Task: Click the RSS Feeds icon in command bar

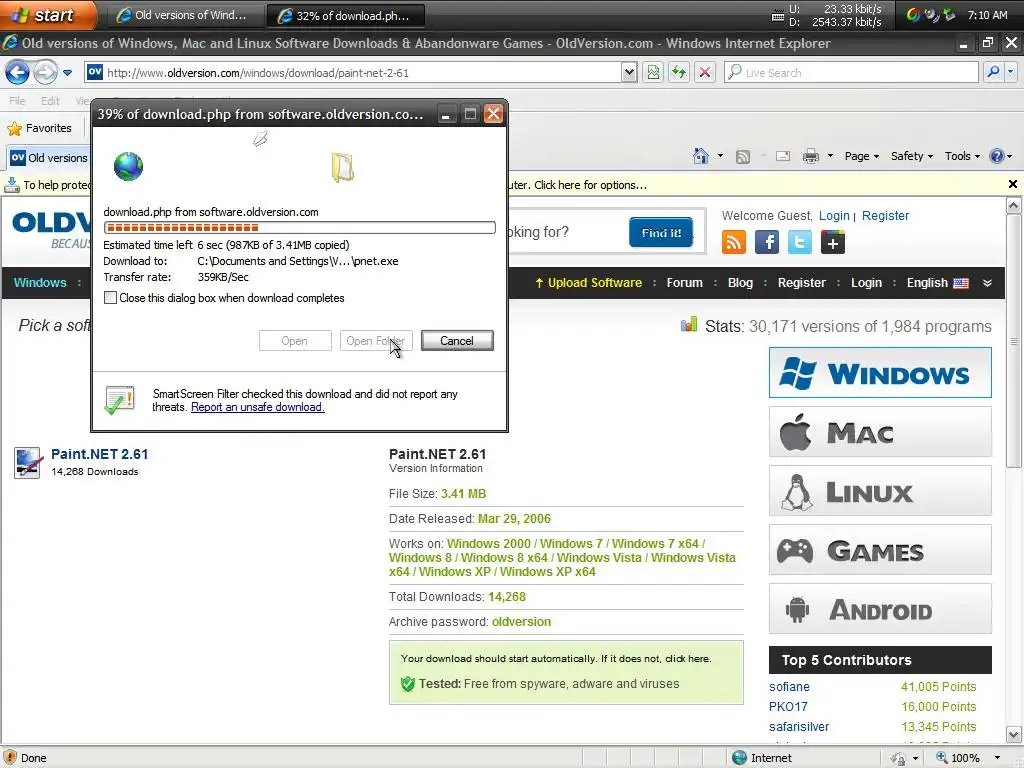Action: coord(743,157)
